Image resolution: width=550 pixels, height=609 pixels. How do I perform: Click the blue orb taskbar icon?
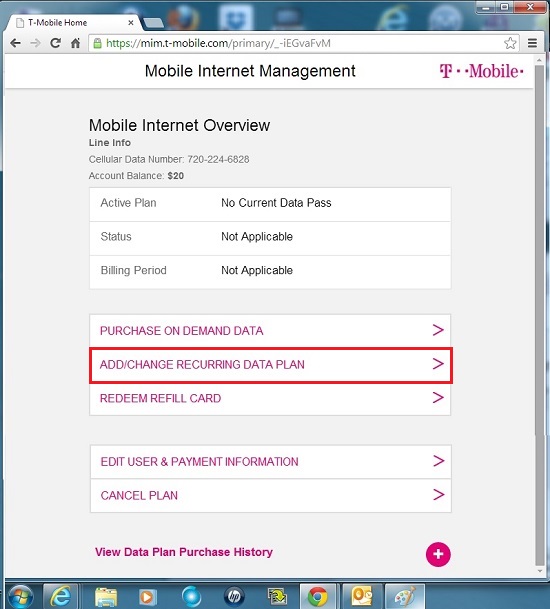191,597
